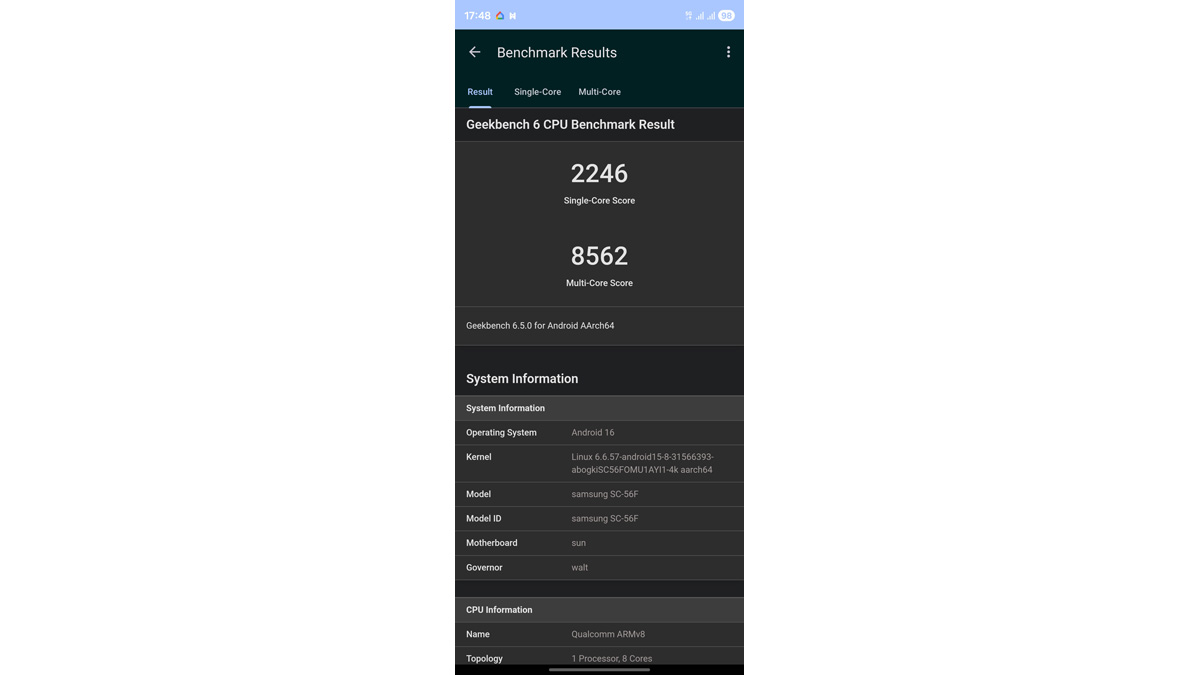Tap the back arrow in header
The height and width of the screenshot is (675, 1200).
pos(475,52)
